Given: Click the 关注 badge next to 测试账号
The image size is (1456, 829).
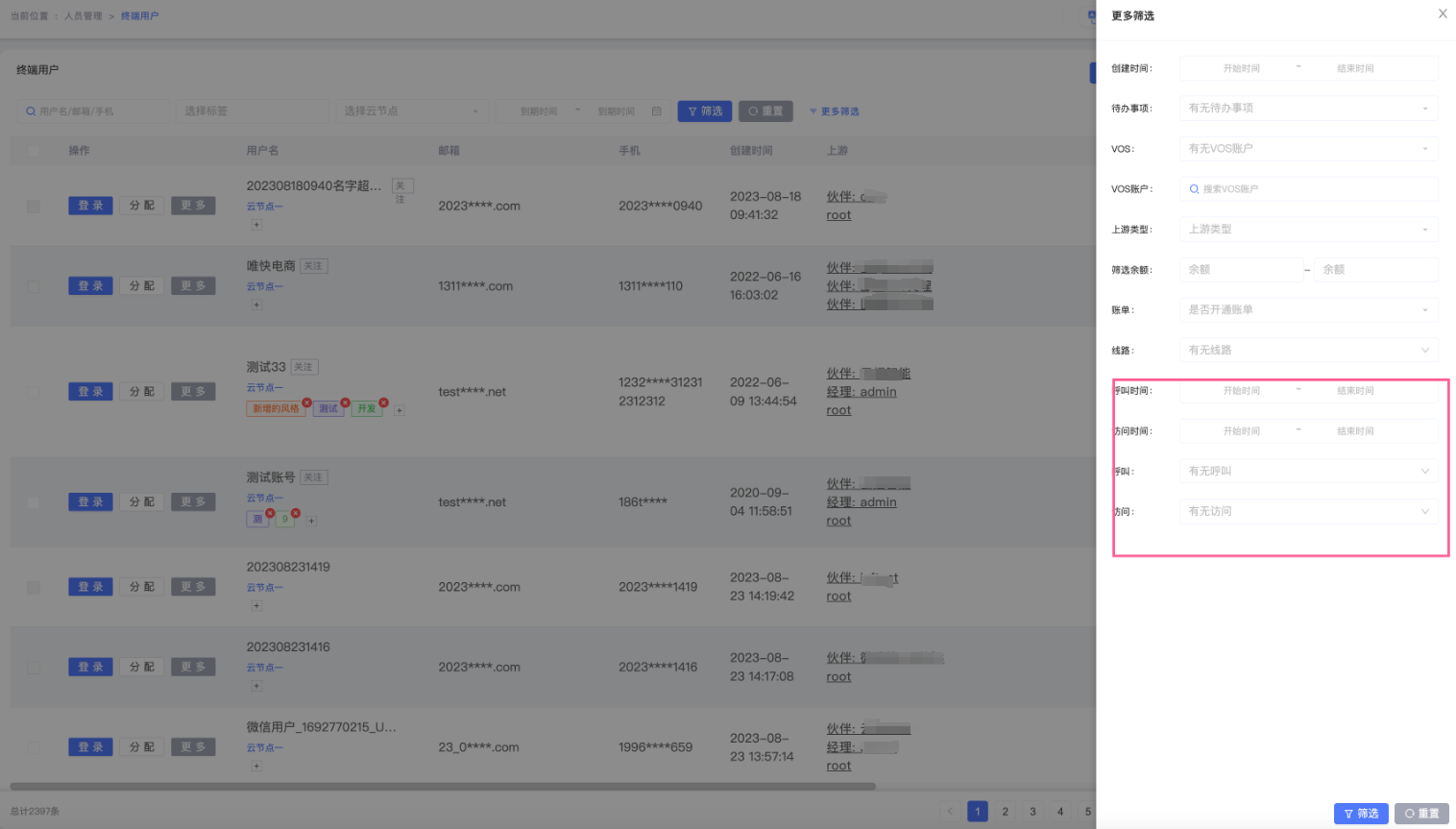Looking at the screenshot, I should click(x=314, y=477).
